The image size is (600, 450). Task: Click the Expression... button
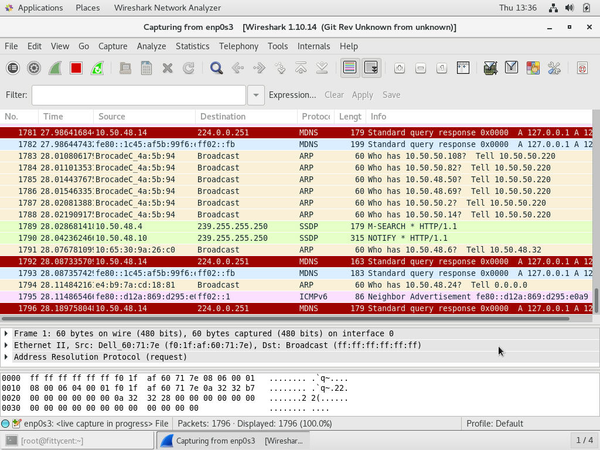pos(292,95)
